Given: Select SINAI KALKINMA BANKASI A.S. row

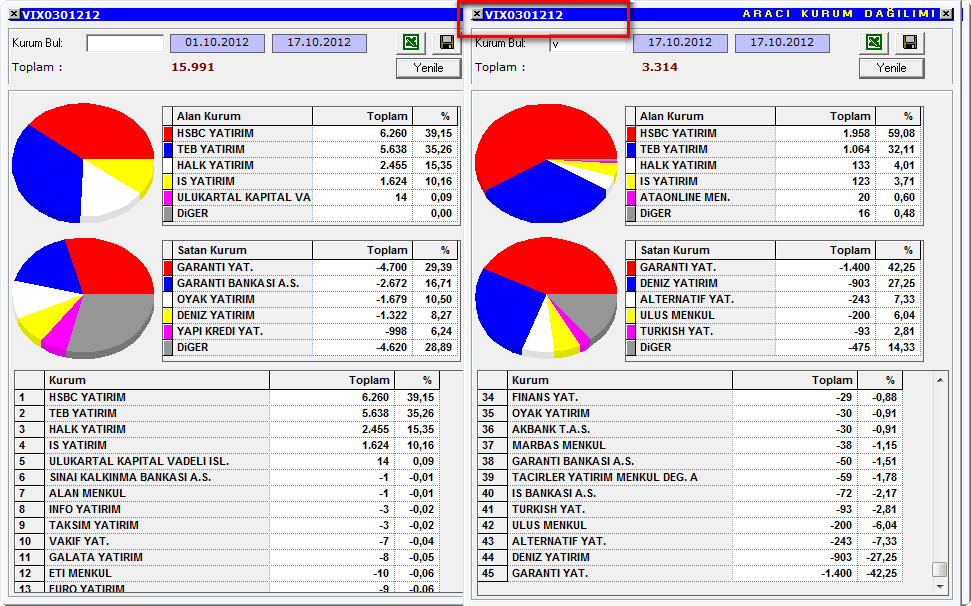Looking at the screenshot, I should (x=227, y=477).
